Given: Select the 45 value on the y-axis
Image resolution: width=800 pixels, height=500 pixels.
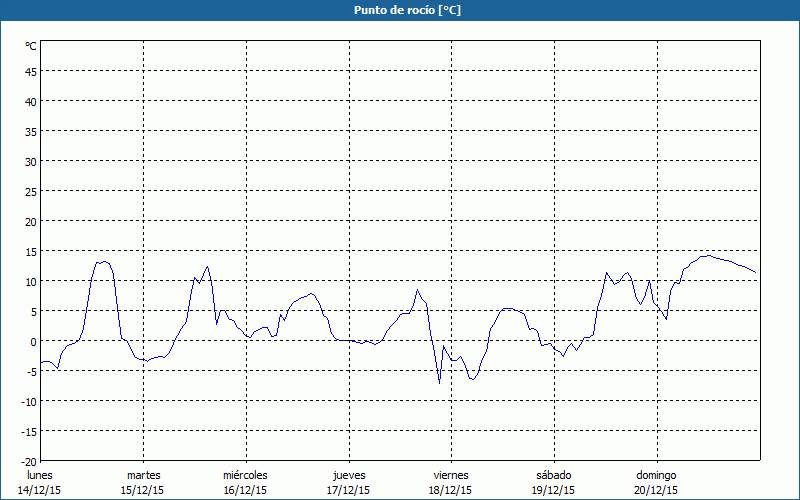Looking at the screenshot, I should (31, 71).
